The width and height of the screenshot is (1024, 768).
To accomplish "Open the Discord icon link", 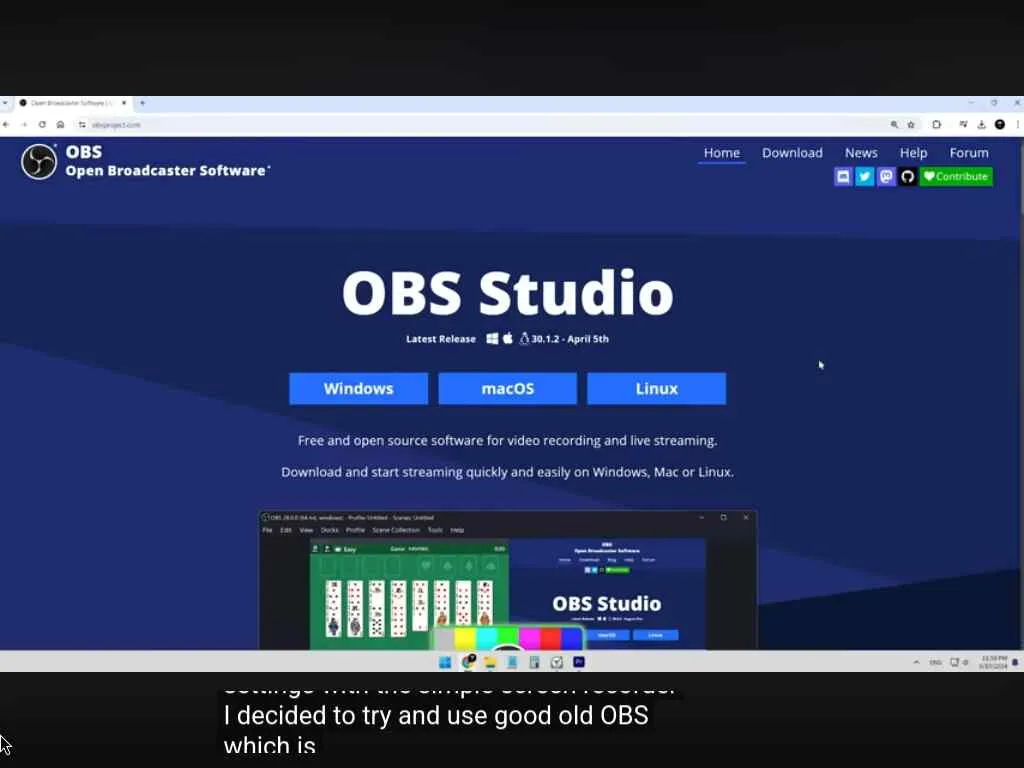I will 843,176.
